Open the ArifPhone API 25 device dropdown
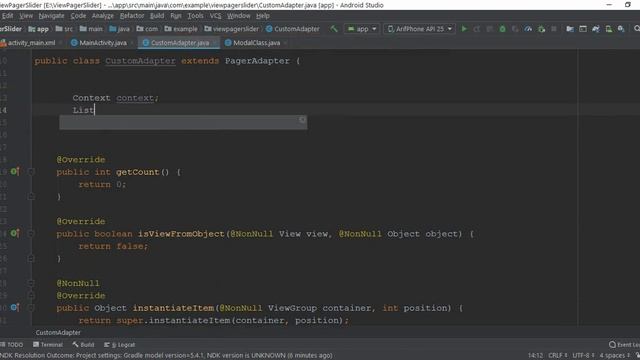This screenshot has width=640, height=360. (420, 29)
